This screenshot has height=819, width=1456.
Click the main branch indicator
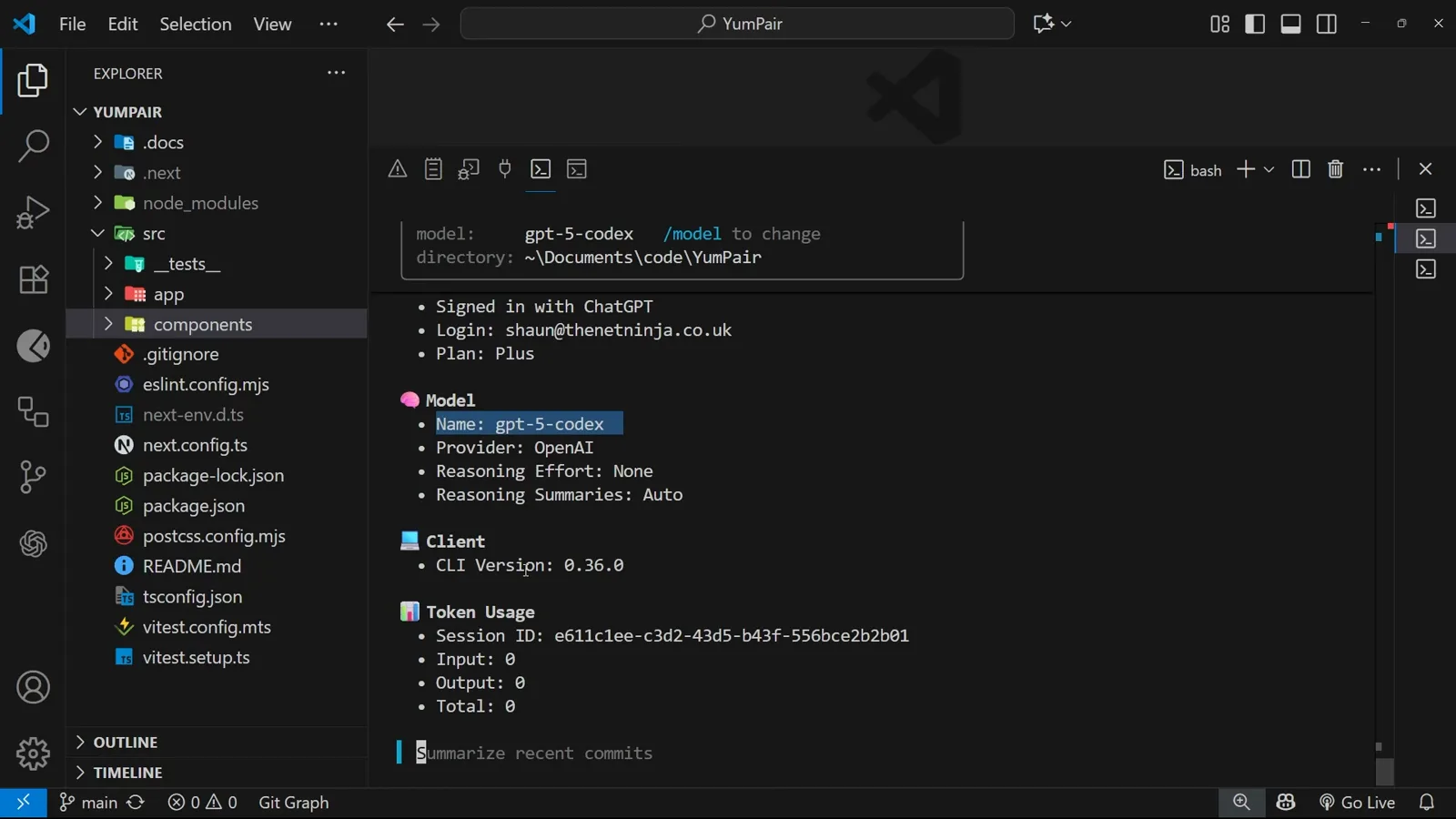(x=88, y=803)
